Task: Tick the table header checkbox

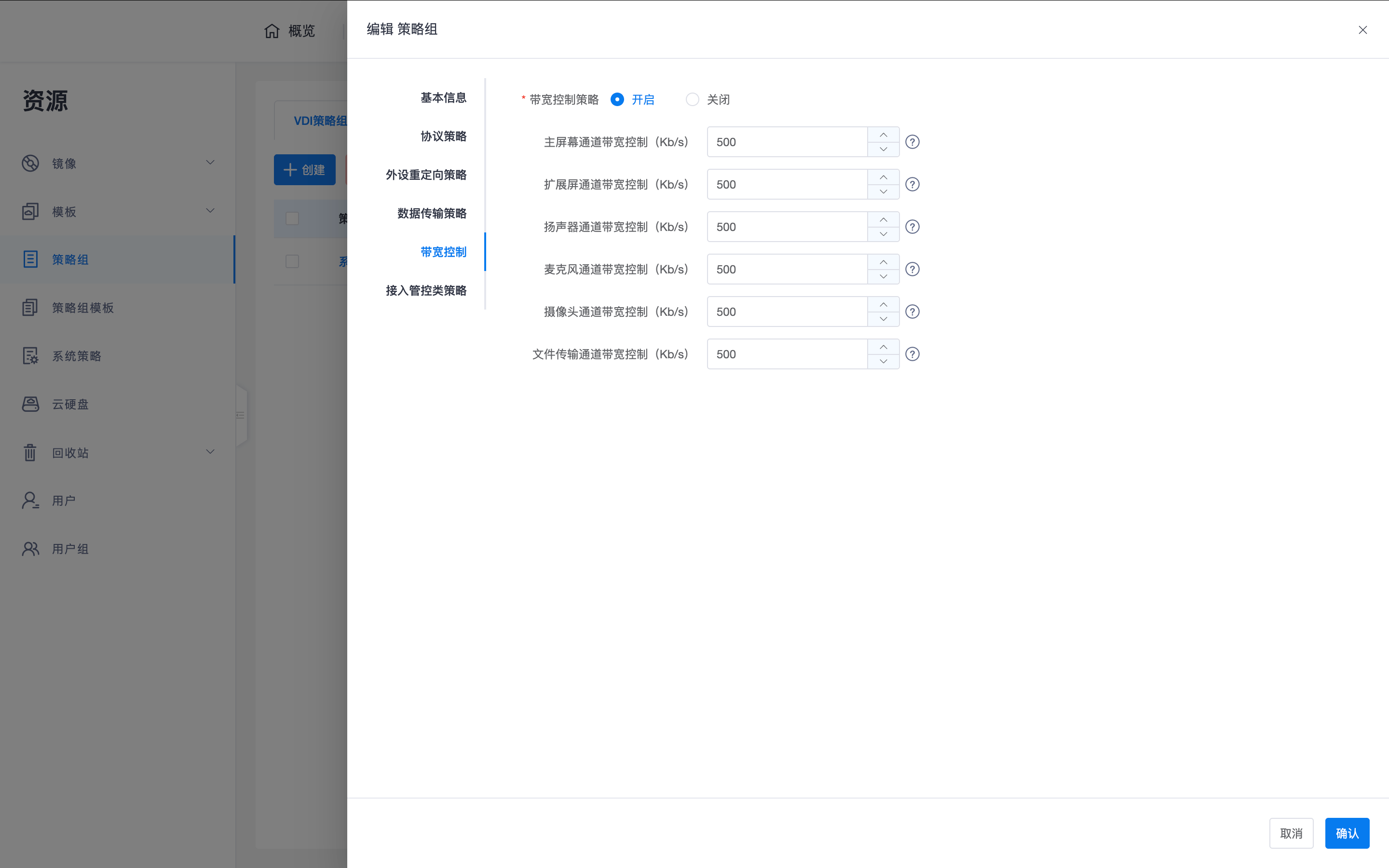Action: click(x=292, y=219)
